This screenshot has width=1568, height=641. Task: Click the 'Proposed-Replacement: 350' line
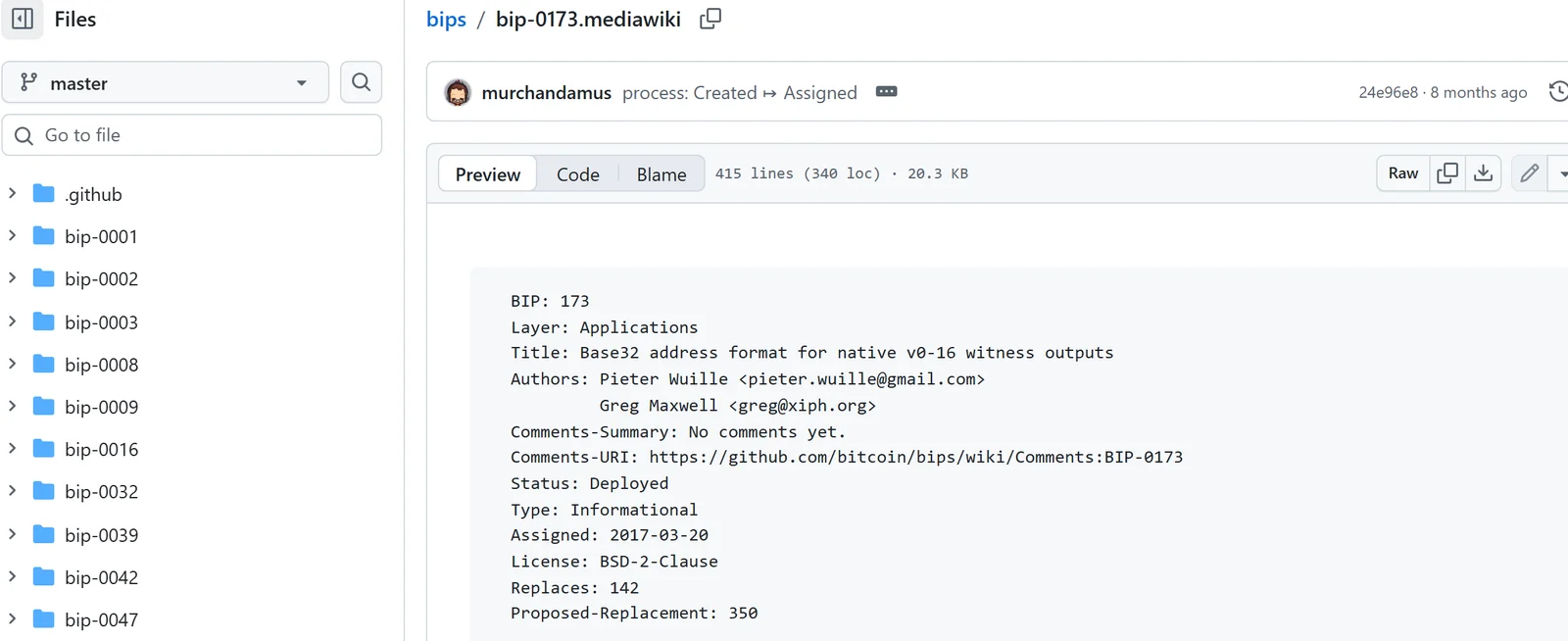tap(634, 613)
